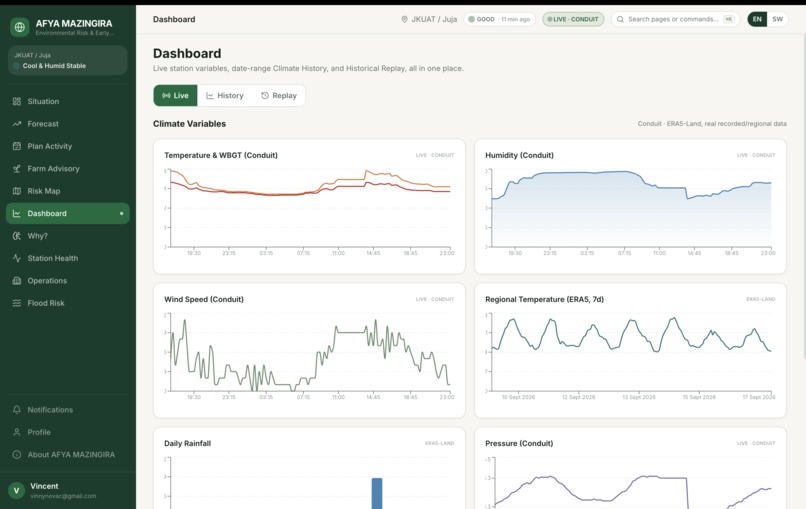This screenshot has height=509, width=806.
Task: Click the Profile person icon
Action: coord(17,432)
